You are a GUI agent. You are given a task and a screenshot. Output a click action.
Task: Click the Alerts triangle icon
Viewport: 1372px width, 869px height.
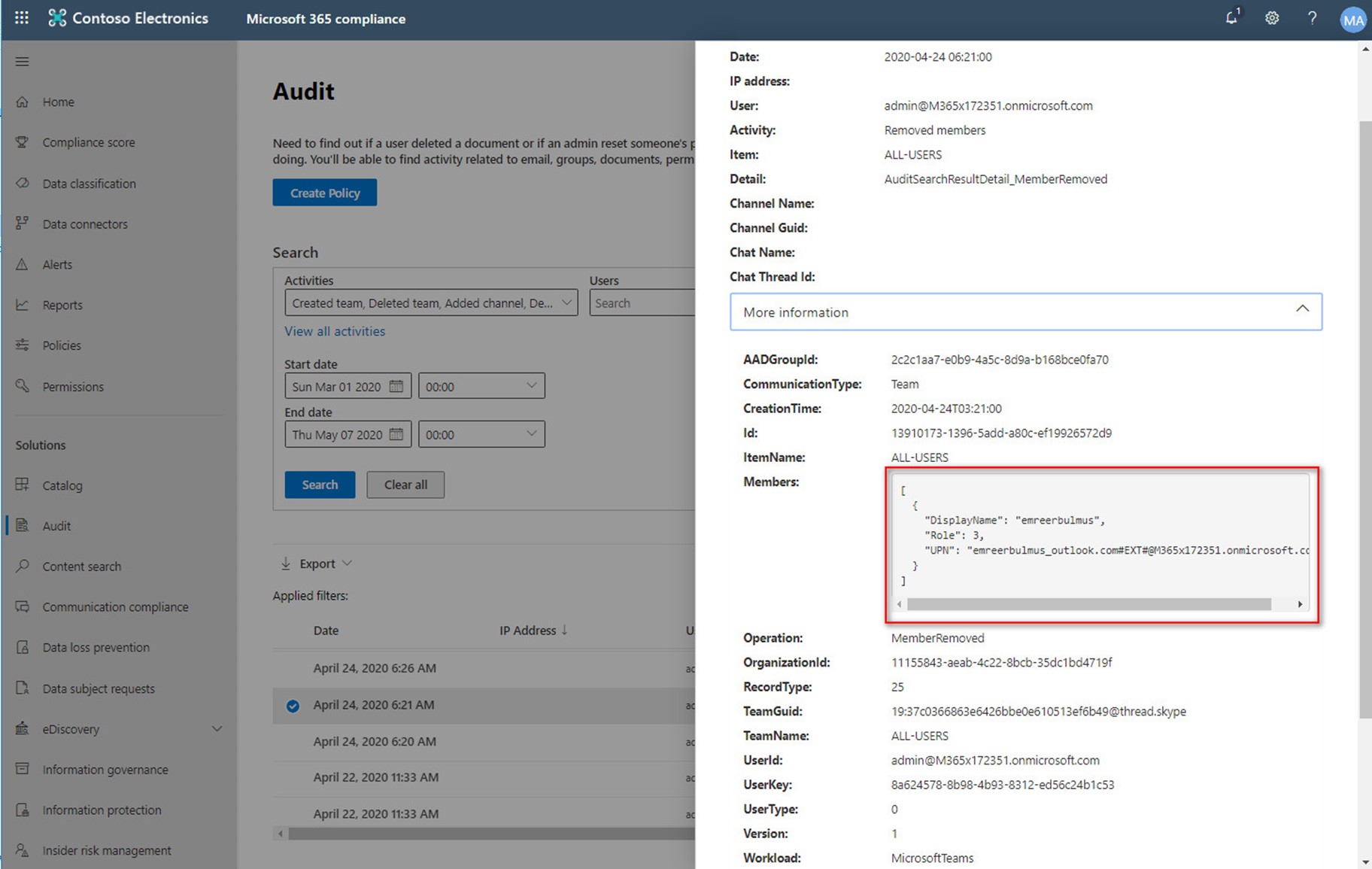tap(22, 264)
